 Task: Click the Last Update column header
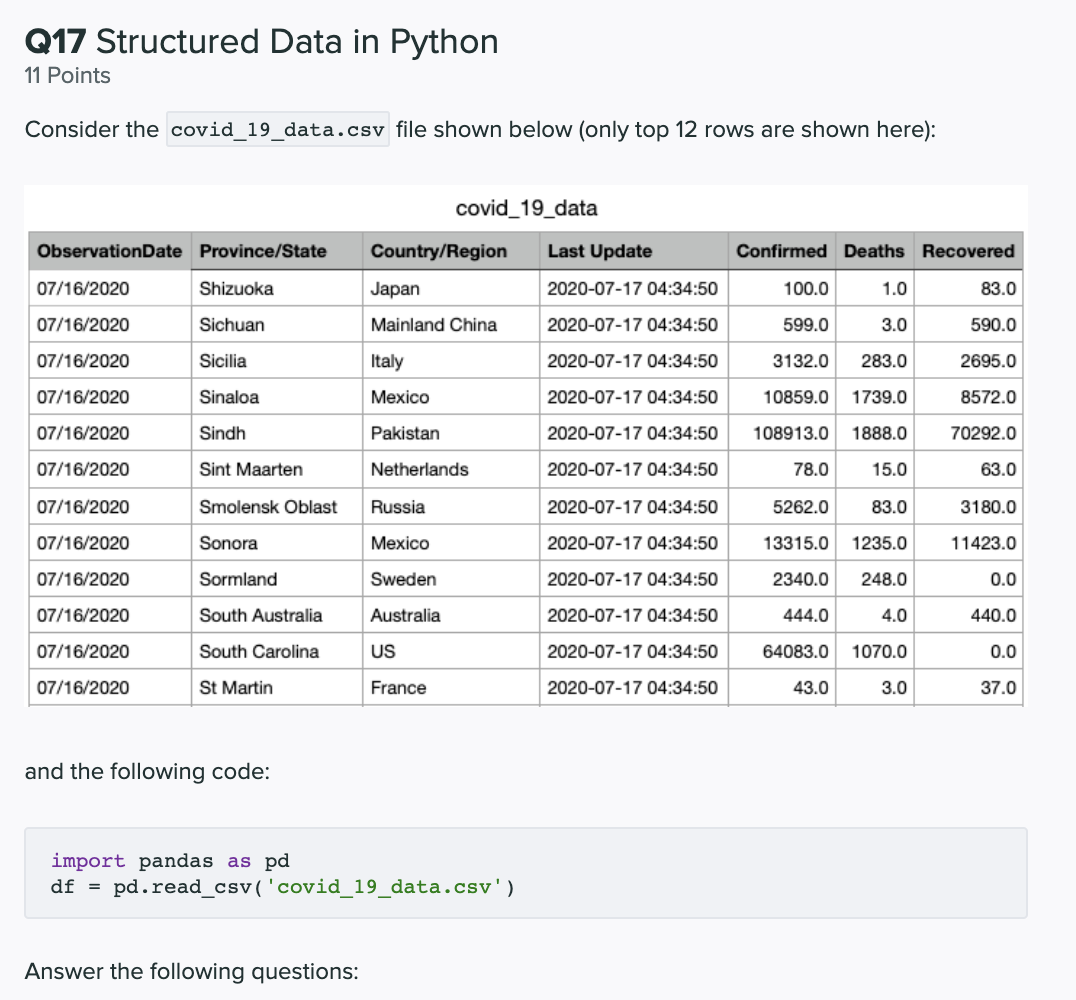(x=589, y=251)
